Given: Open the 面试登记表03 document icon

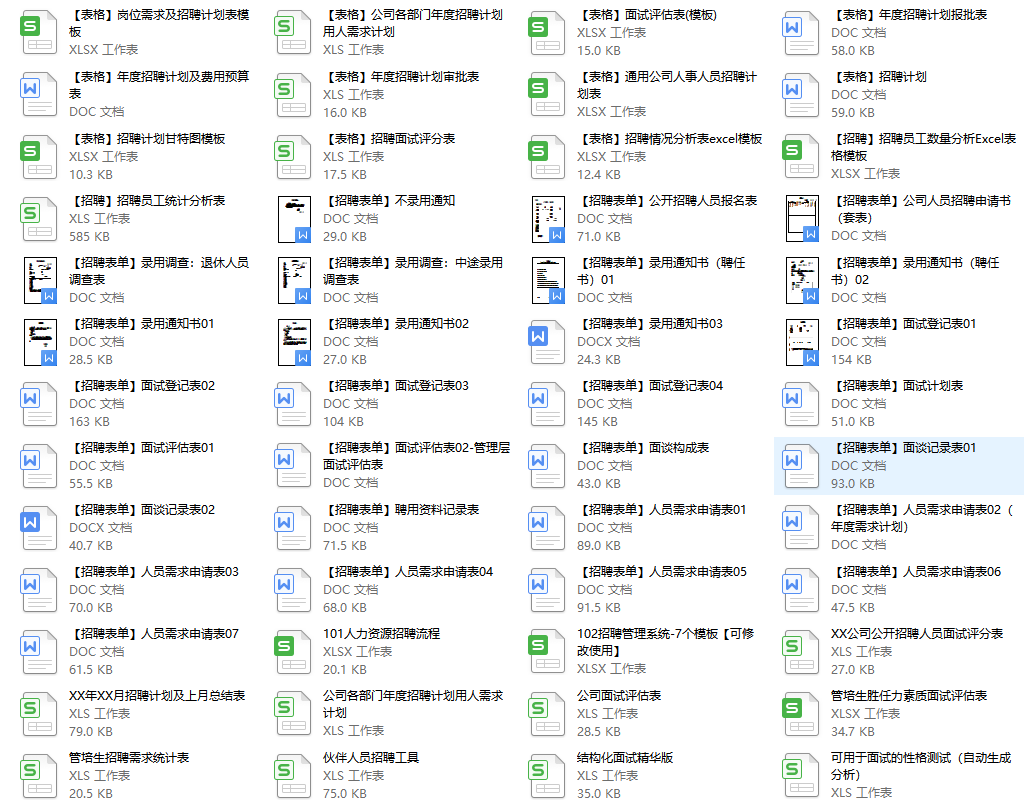Looking at the screenshot, I should pos(293,404).
